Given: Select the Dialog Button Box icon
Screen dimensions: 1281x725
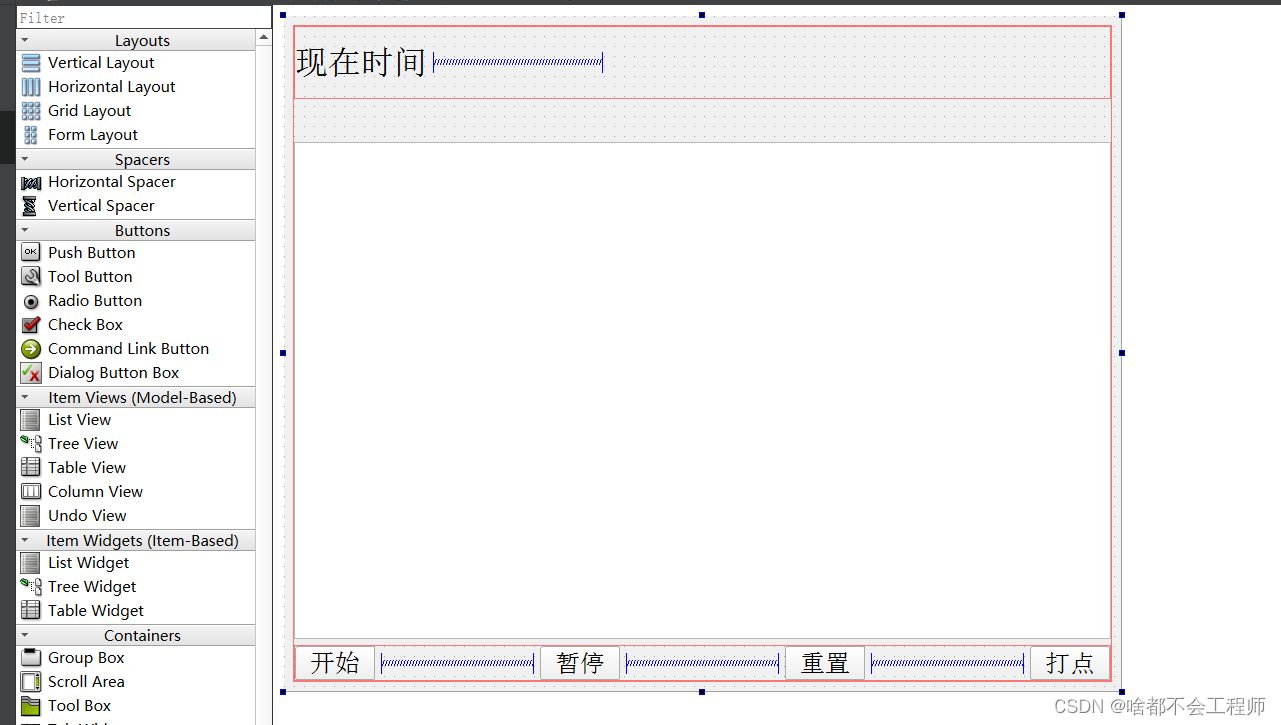Looking at the screenshot, I should pyautogui.click(x=31, y=372).
